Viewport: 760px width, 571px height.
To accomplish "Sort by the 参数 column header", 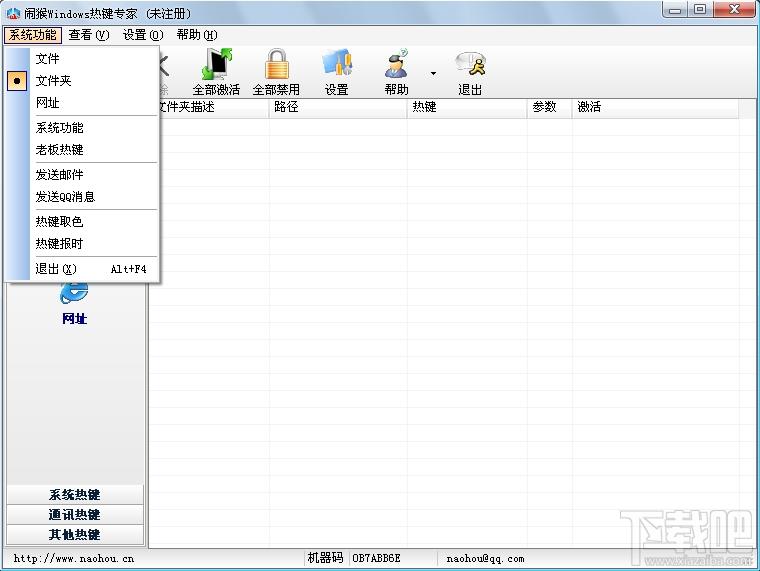I will coord(550,107).
